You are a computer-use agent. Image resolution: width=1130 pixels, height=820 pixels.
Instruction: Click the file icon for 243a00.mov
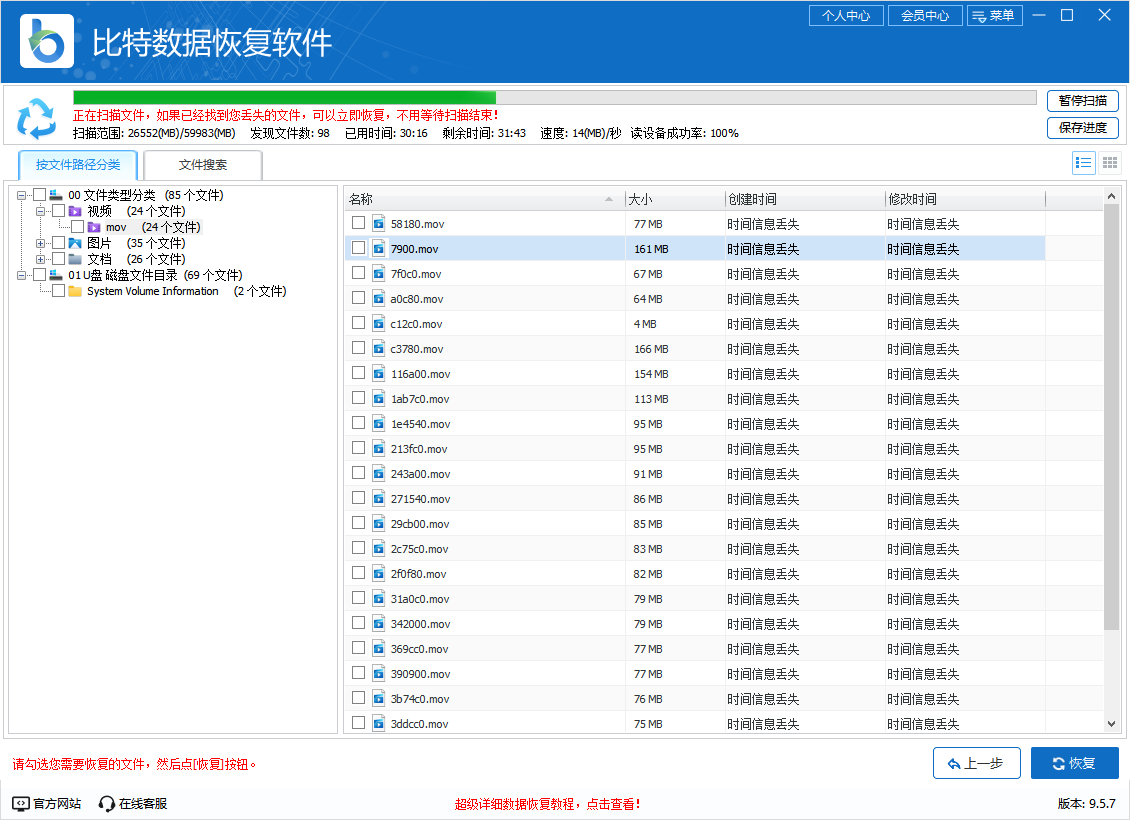tap(378, 473)
